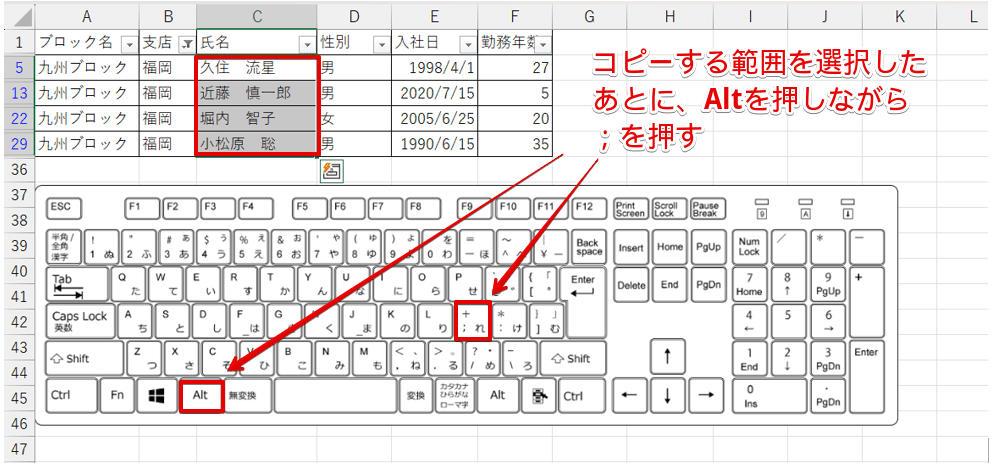Select row 13 header
Screen dimensions: 991x468
(18, 93)
